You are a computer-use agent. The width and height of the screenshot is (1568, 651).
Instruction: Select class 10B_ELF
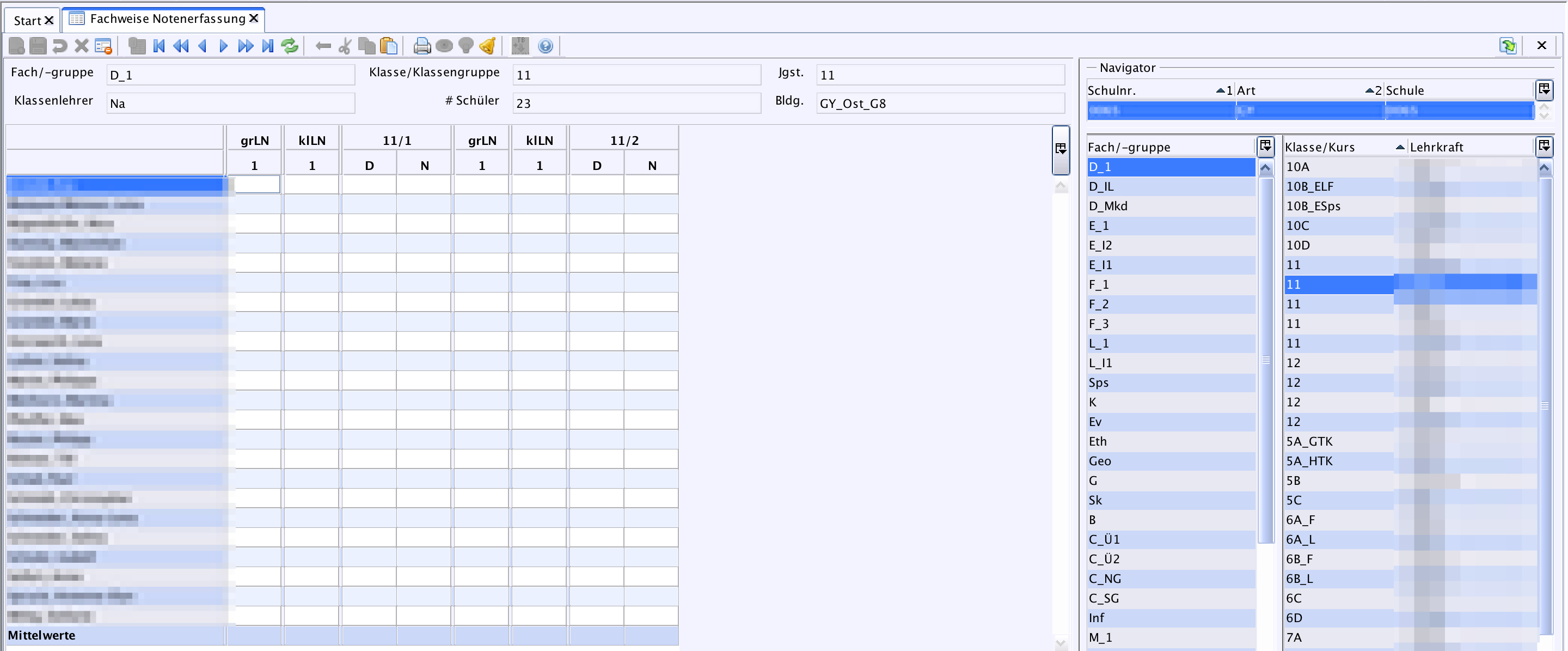[1339, 186]
